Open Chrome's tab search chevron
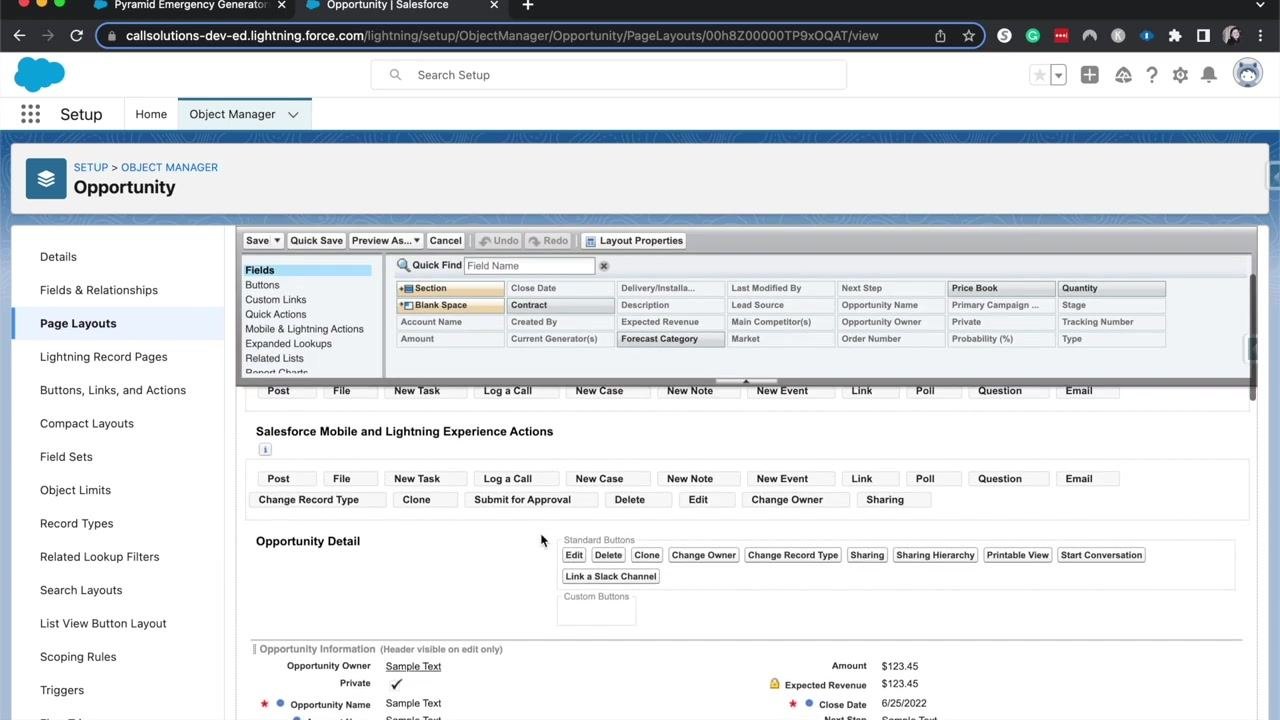The height and width of the screenshot is (720, 1280). [x=1260, y=5]
